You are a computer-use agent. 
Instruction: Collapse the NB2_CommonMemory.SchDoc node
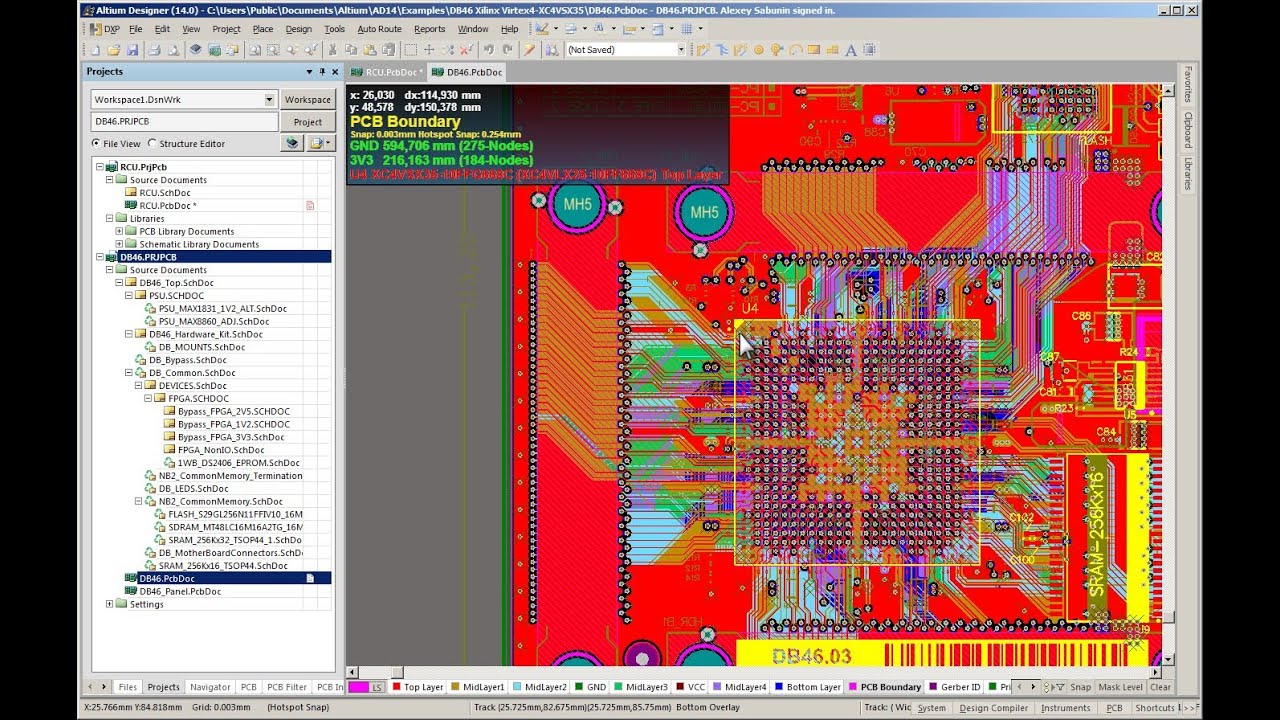click(139, 502)
